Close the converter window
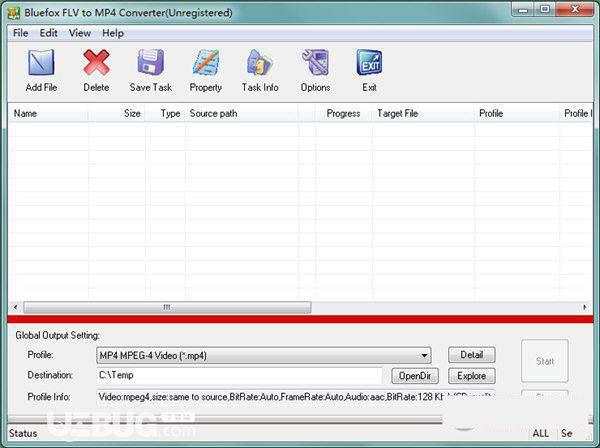The width and height of the screenshot is (600, 448). tap(575, 10)
